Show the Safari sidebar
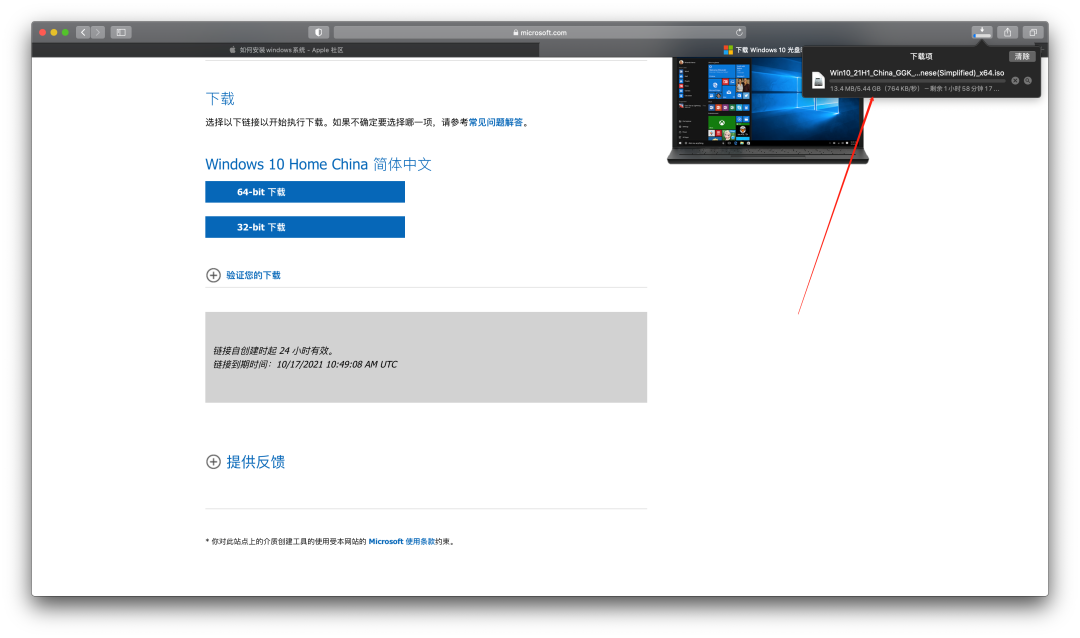The image size is (1080, 638). tap(121, 32)
